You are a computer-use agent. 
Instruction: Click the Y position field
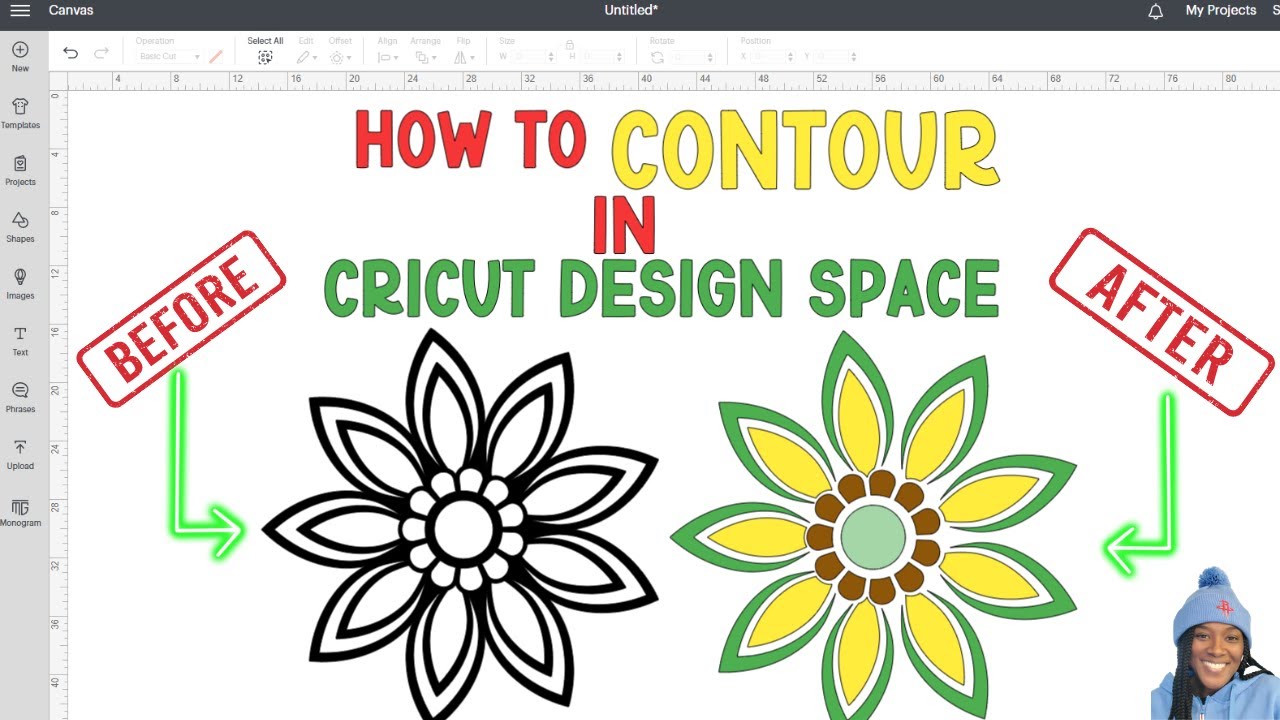(836, 57)
